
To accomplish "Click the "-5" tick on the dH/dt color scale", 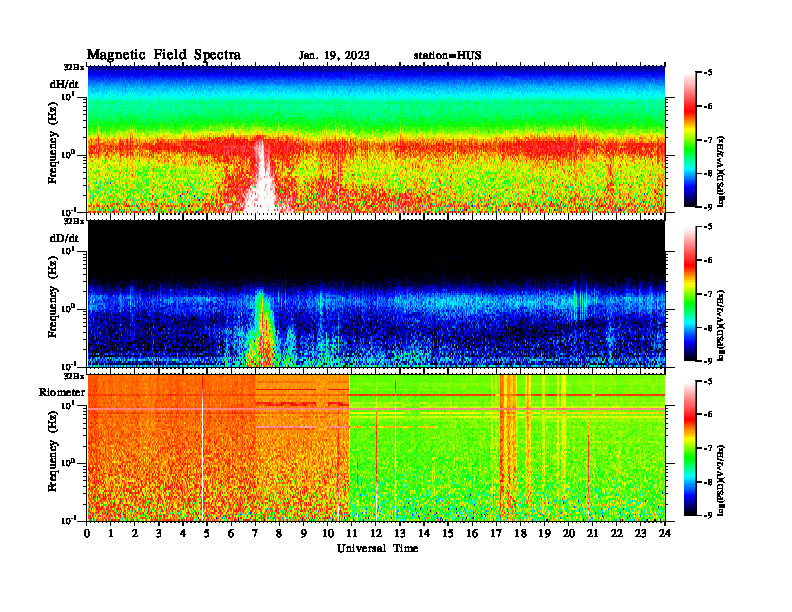I will coord(708,73).
